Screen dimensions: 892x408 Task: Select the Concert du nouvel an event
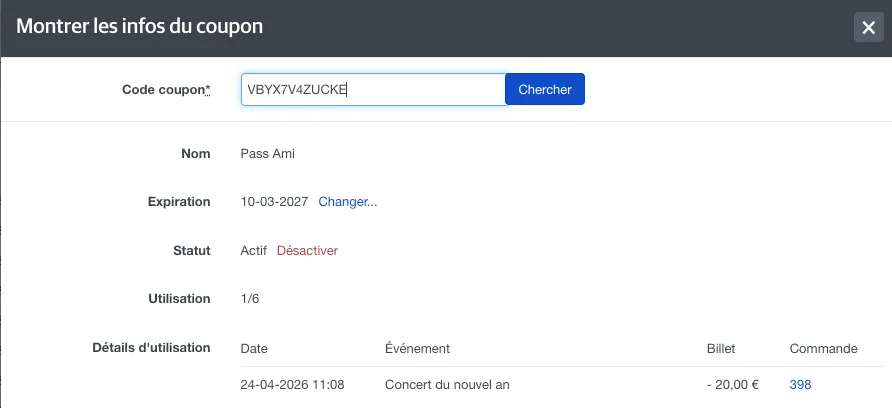pyautogui.click(x=447, y=385)
